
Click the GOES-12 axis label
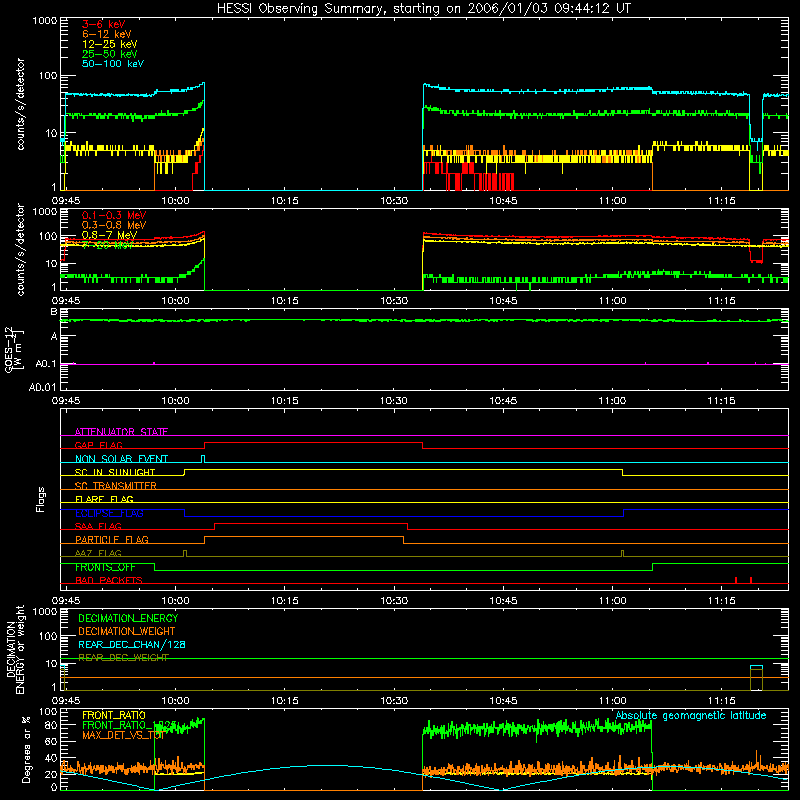[13, 350]
